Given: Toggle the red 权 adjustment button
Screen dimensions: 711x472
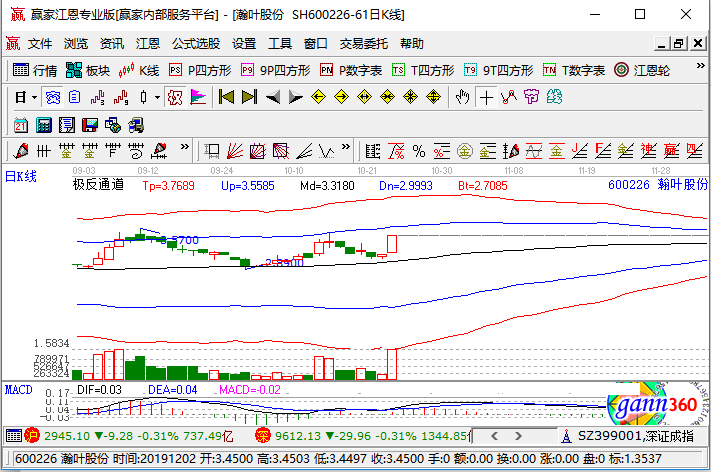Looking at the screenshot, I should 175,97.
